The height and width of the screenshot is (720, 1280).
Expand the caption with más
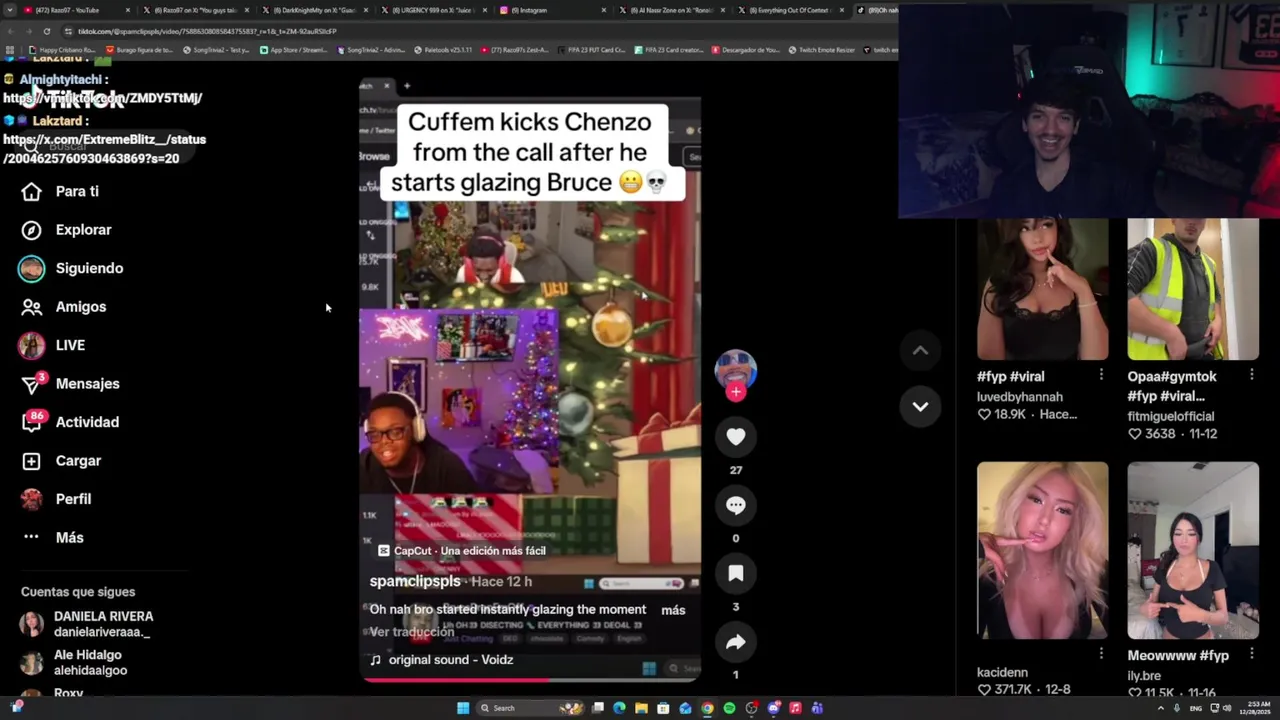click(673, 610)
